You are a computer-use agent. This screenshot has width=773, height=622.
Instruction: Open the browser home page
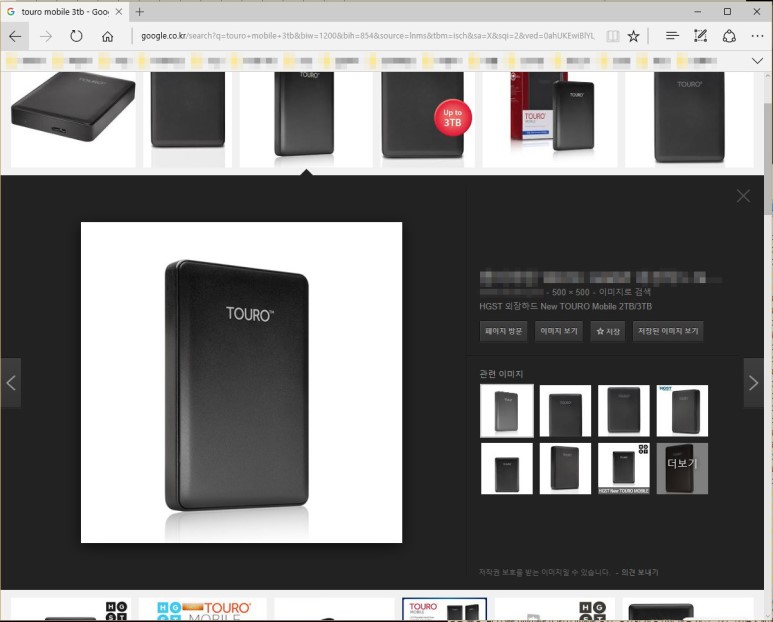point(107,36)
